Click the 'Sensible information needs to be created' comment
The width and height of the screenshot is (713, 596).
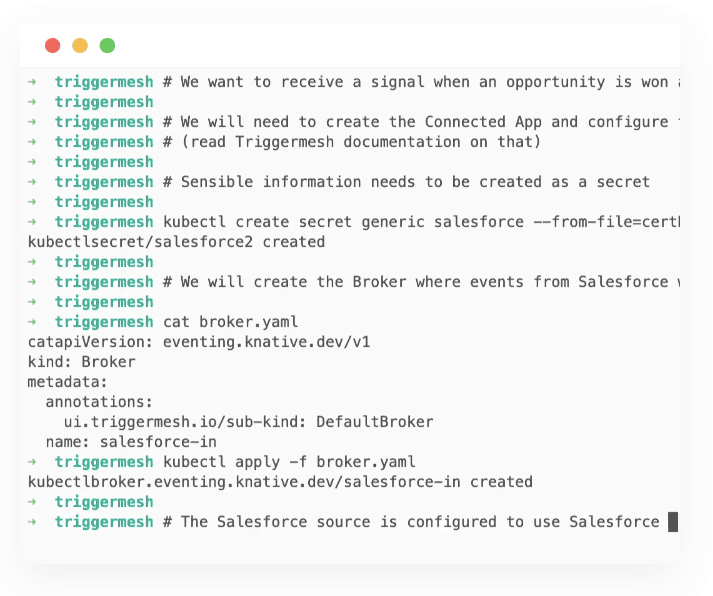pyautogui.click(x=362, y=182)
